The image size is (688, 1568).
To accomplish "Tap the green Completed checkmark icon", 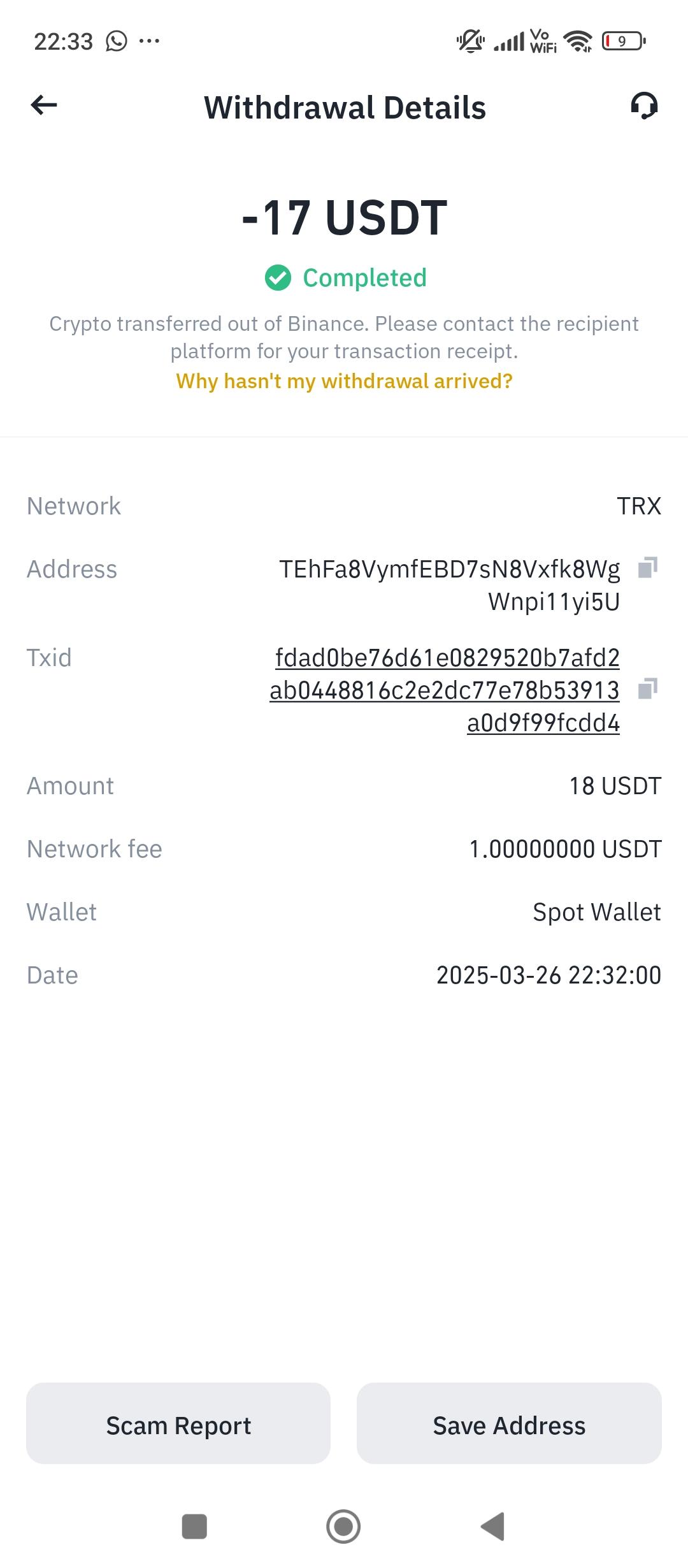I will [278, 278].
